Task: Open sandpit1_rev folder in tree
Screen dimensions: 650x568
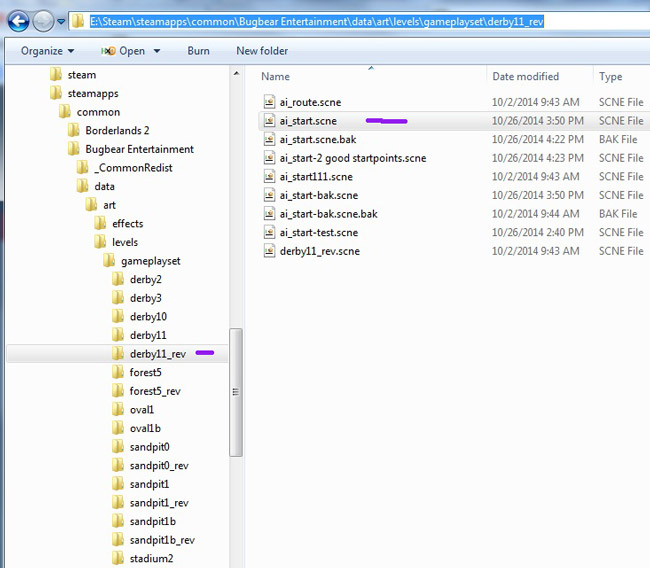Action: (150, 503)
